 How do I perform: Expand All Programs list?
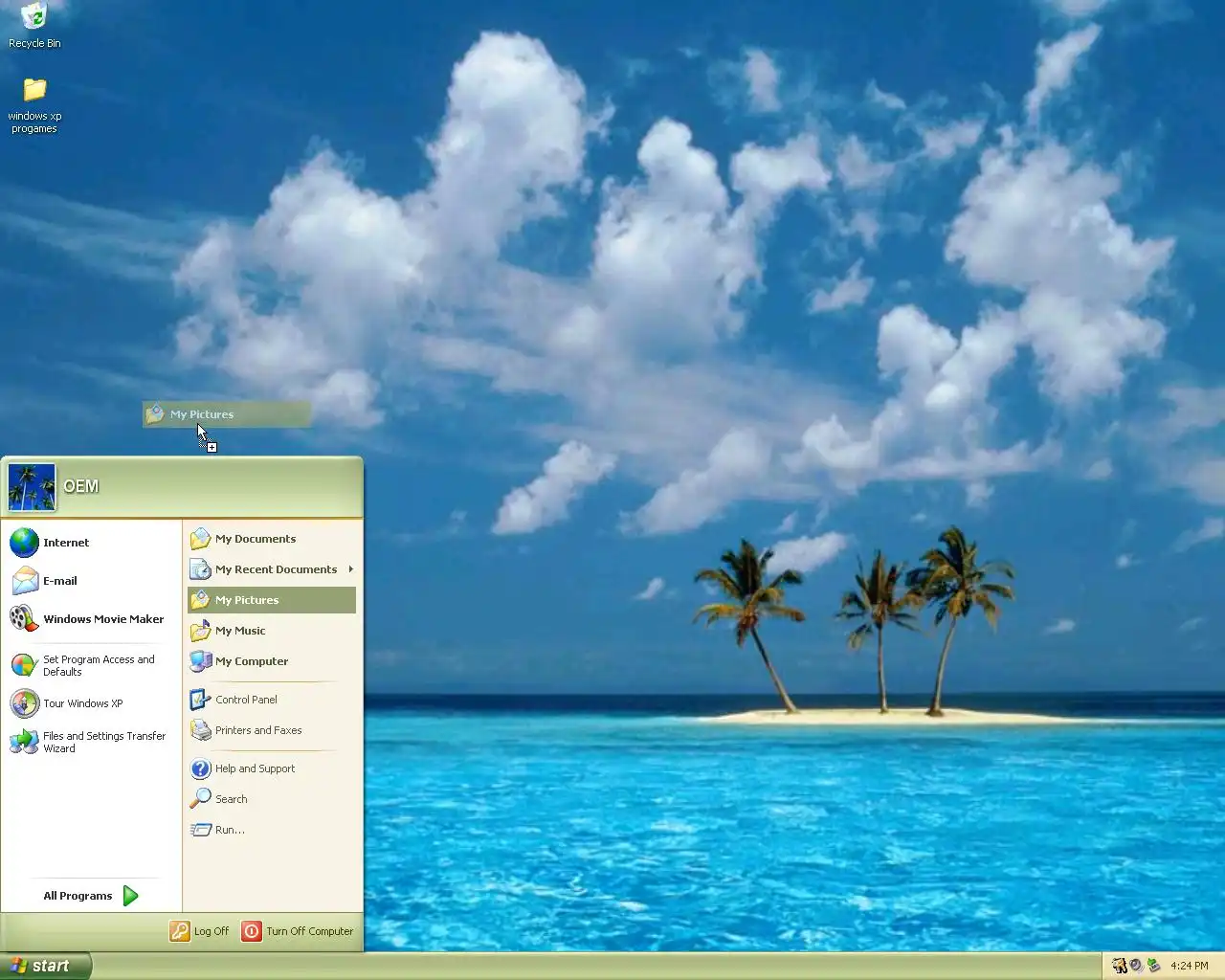[x=91, y=896]
